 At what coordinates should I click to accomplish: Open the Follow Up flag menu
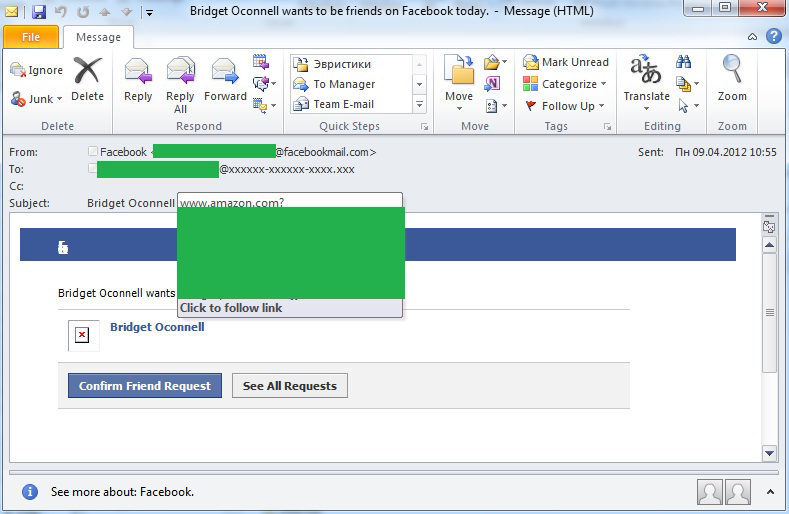click(565, 106)
